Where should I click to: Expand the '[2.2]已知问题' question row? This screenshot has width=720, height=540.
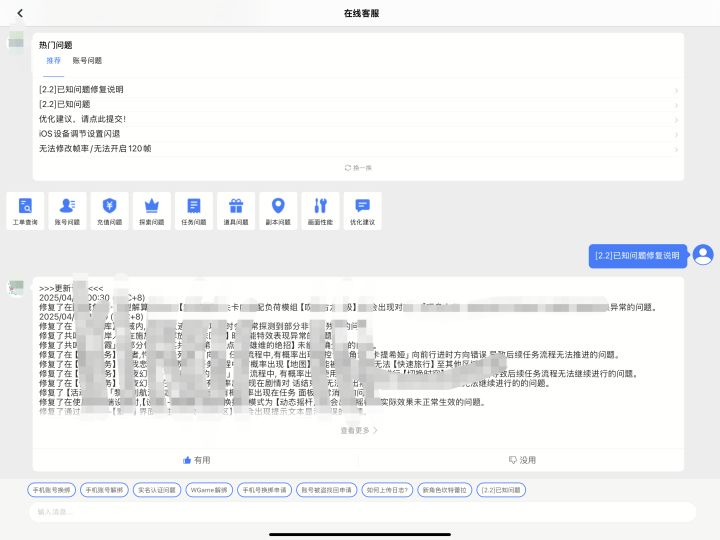click(x=358, y=104)
